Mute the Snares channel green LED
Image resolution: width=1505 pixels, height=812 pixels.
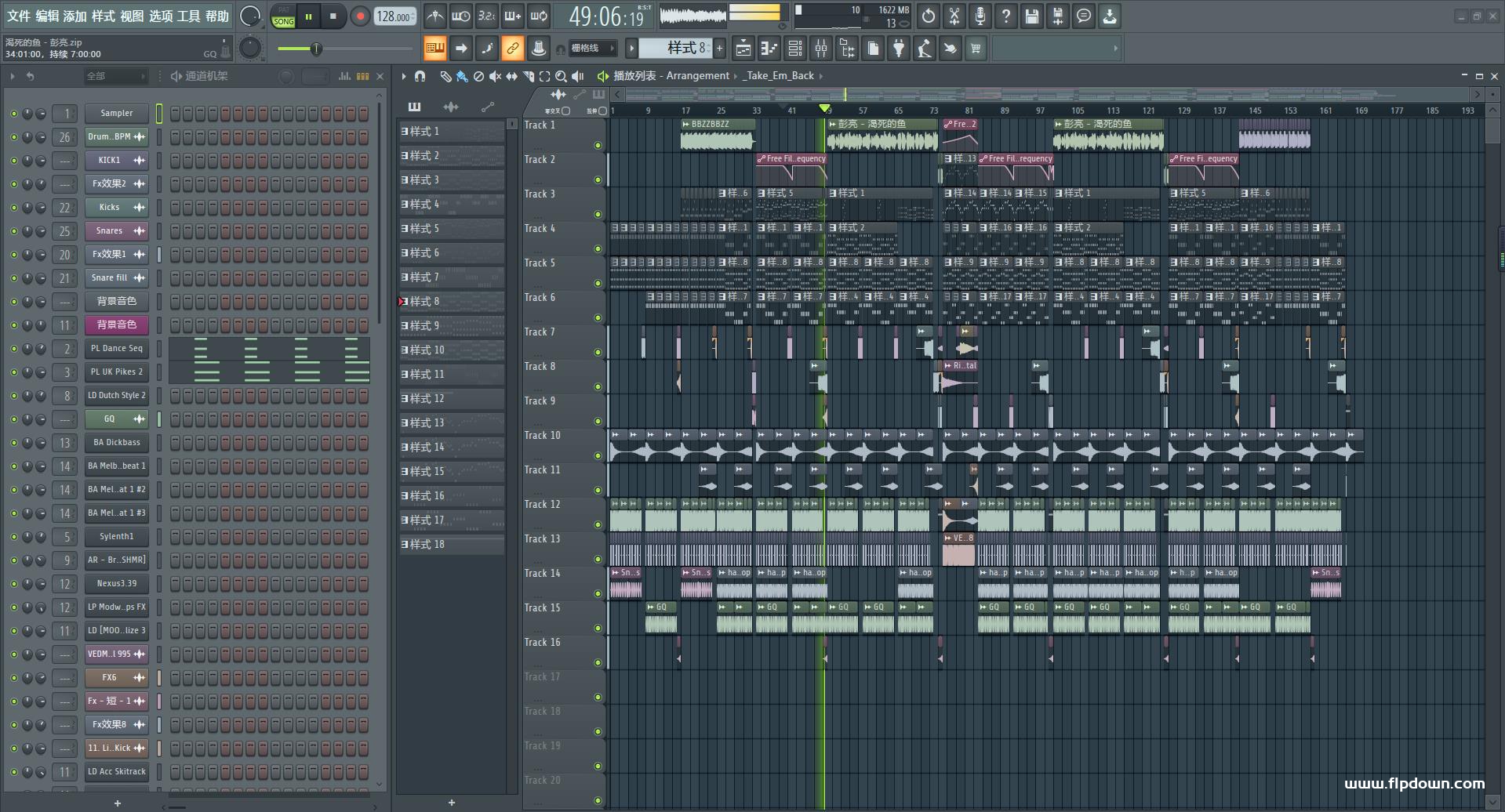click(x=13, y=231)
